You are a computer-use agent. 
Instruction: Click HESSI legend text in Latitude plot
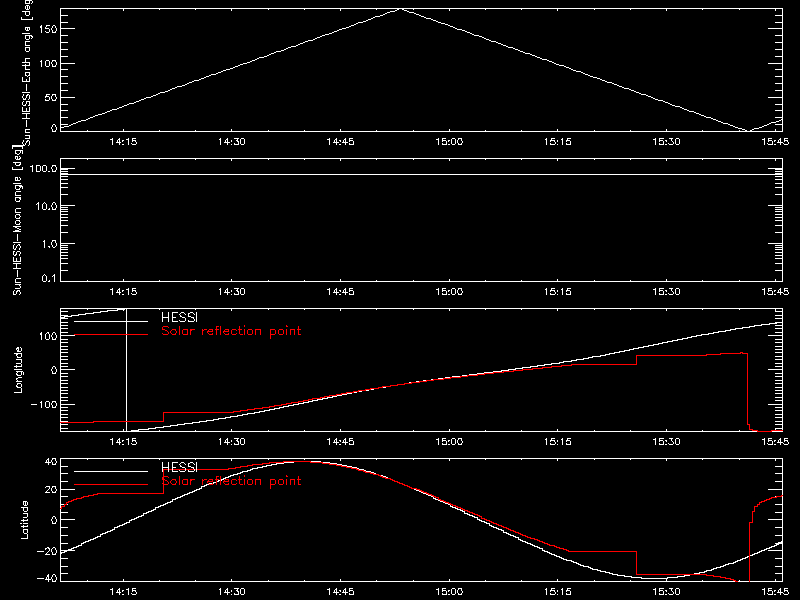tap(179, 467)
